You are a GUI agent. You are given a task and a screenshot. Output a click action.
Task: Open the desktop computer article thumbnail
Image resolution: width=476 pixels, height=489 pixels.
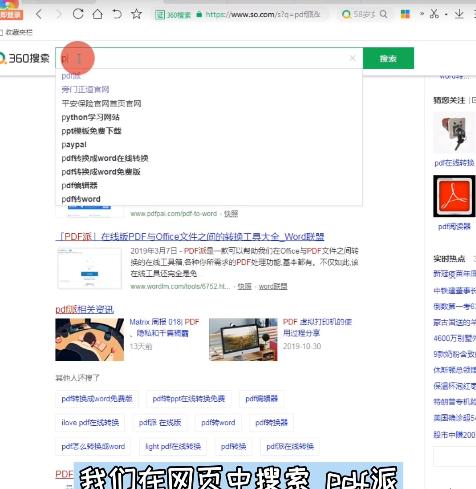coord(243,339)
